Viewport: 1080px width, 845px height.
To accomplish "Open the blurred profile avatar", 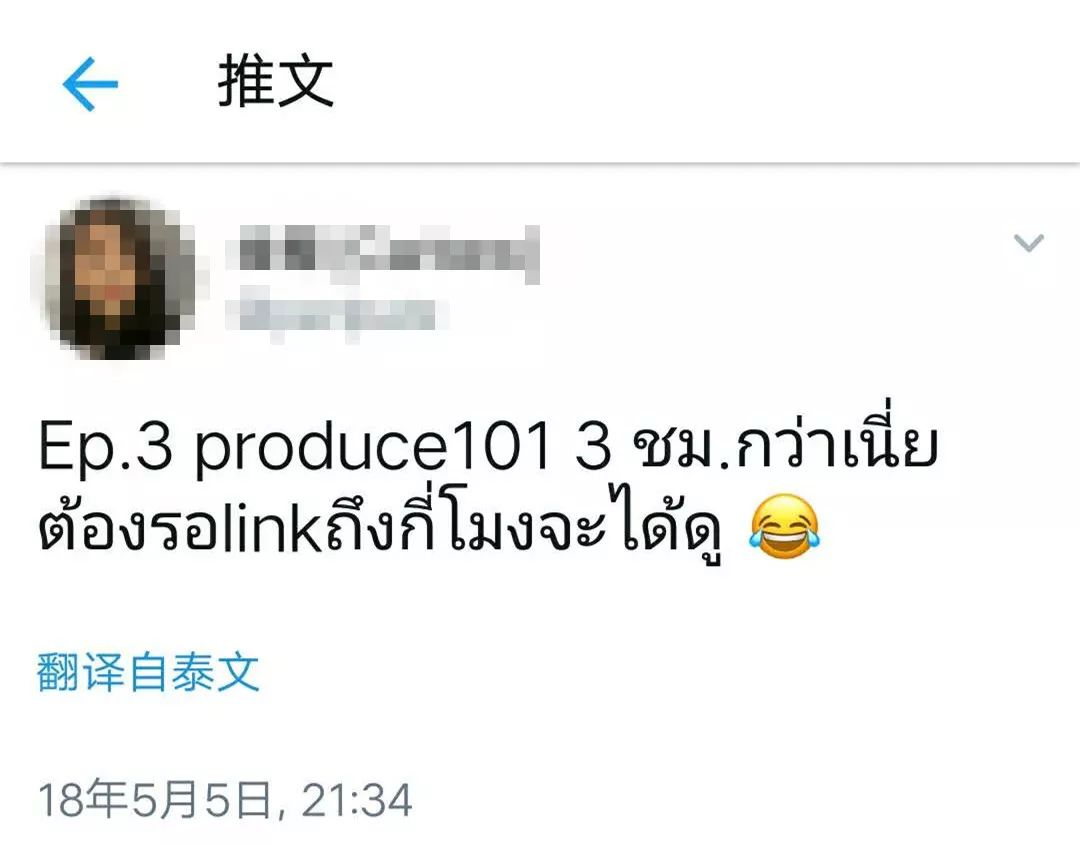I will (x=114, y=278).
